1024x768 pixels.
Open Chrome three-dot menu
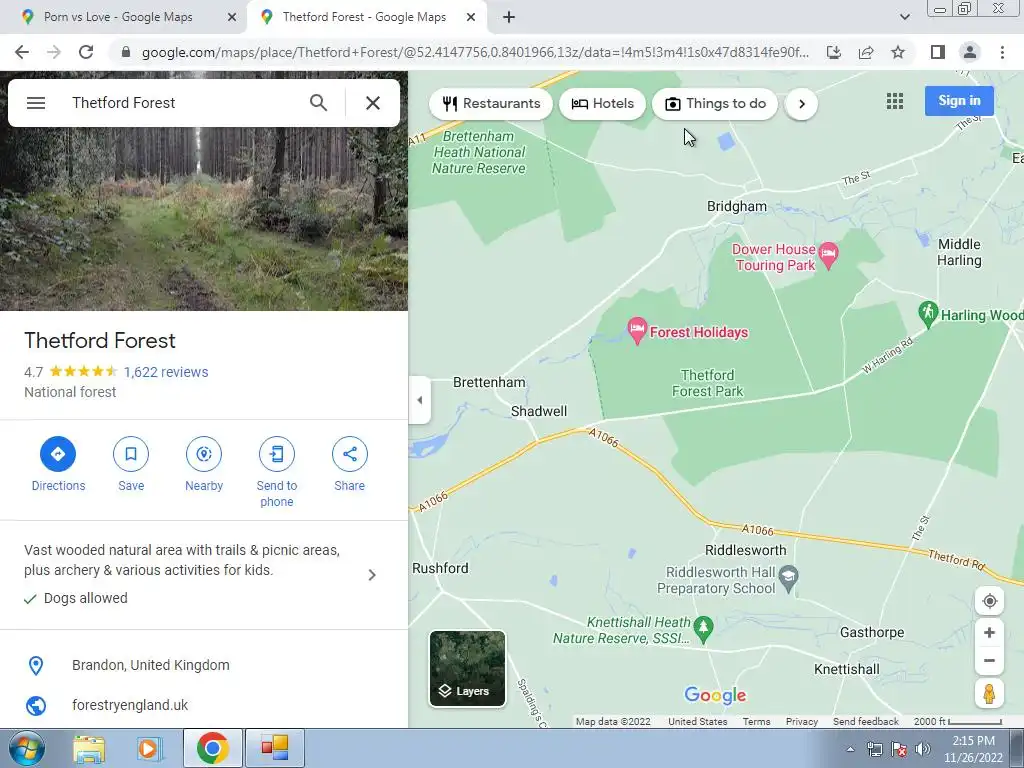coord(1002,52)
